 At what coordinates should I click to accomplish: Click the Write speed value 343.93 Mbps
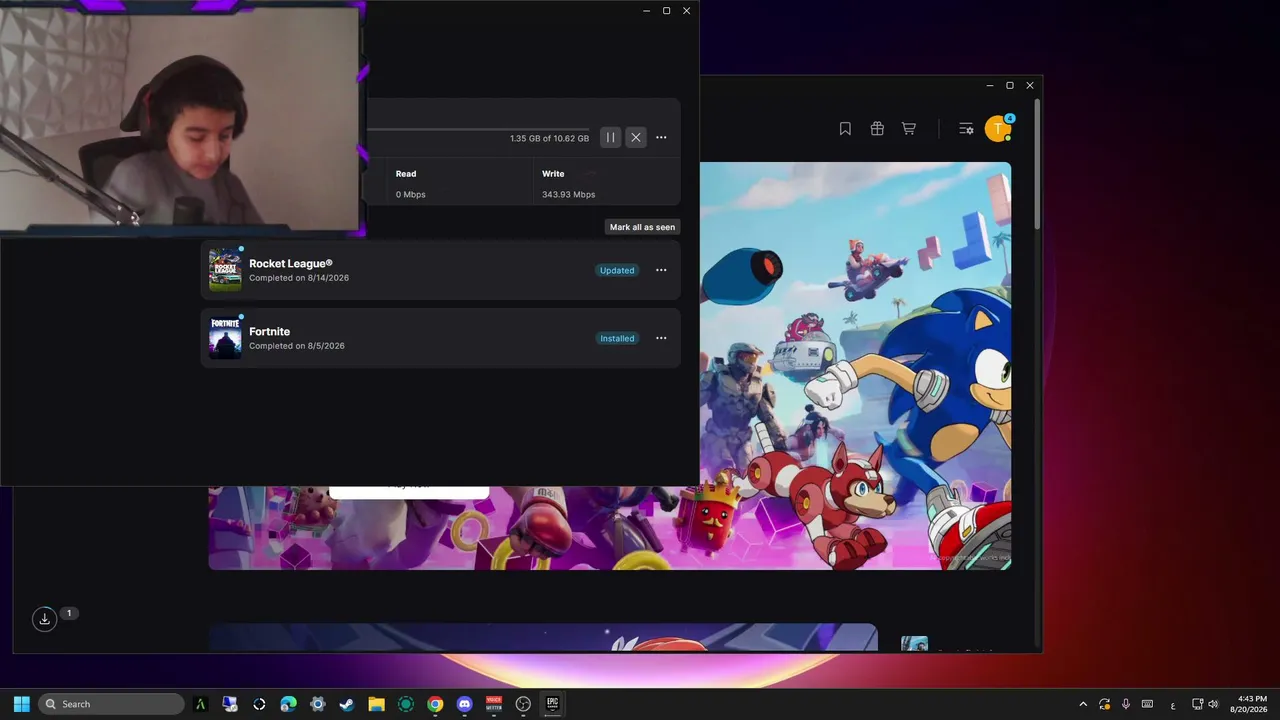point(568,194)
